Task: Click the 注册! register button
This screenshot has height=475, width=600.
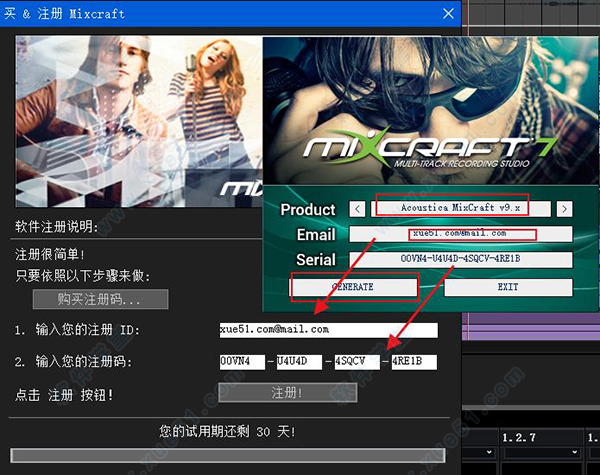Action: click(288, 393)
